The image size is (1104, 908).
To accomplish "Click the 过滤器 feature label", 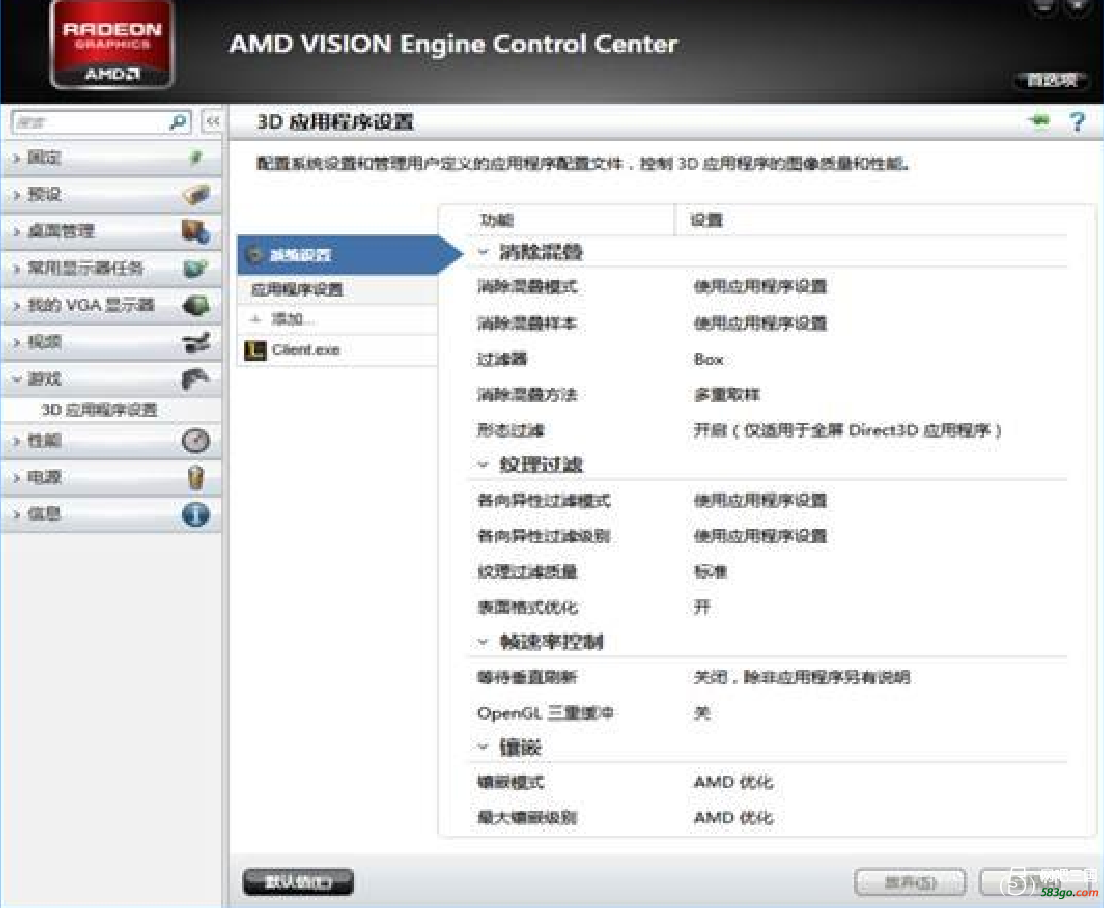I will [502, 360].
